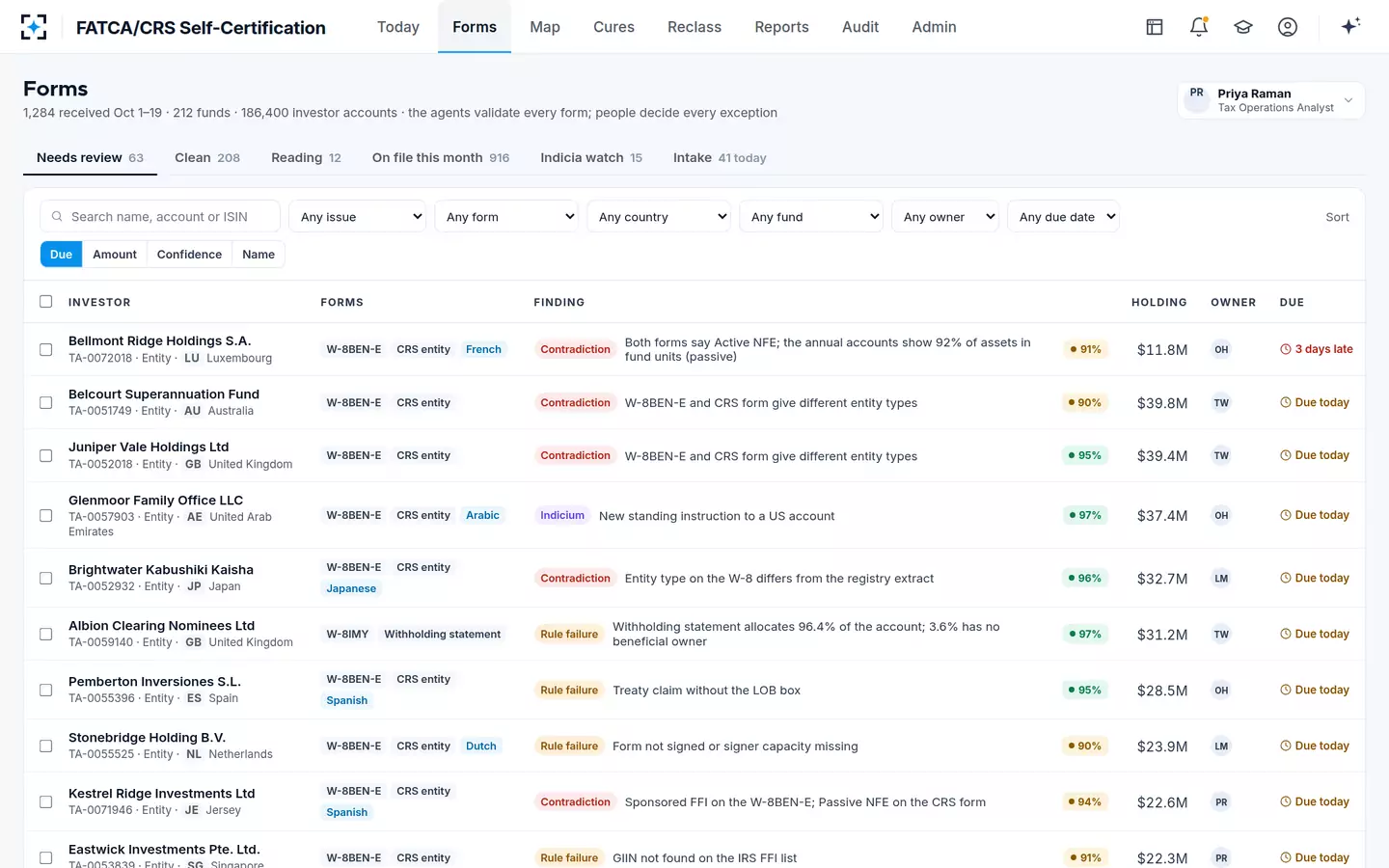Image resolution: width=1389 pixels, height=868 pixels.
Task: Open Albion Clearing Nominees Ltd record
Action: click(x=161, y=626)
